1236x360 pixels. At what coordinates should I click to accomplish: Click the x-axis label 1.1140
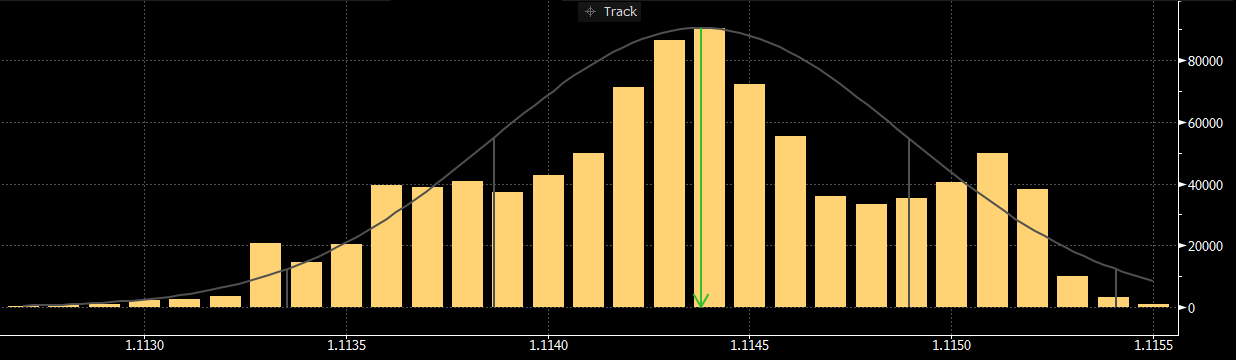[547, 346]
